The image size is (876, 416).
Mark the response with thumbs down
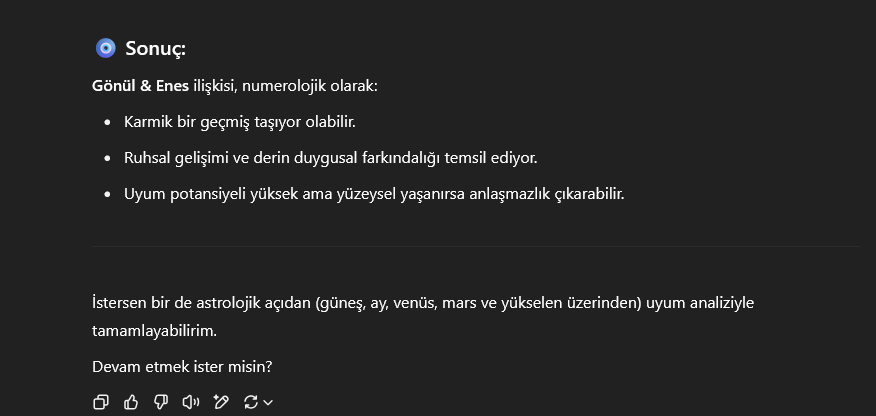point(161,402)
